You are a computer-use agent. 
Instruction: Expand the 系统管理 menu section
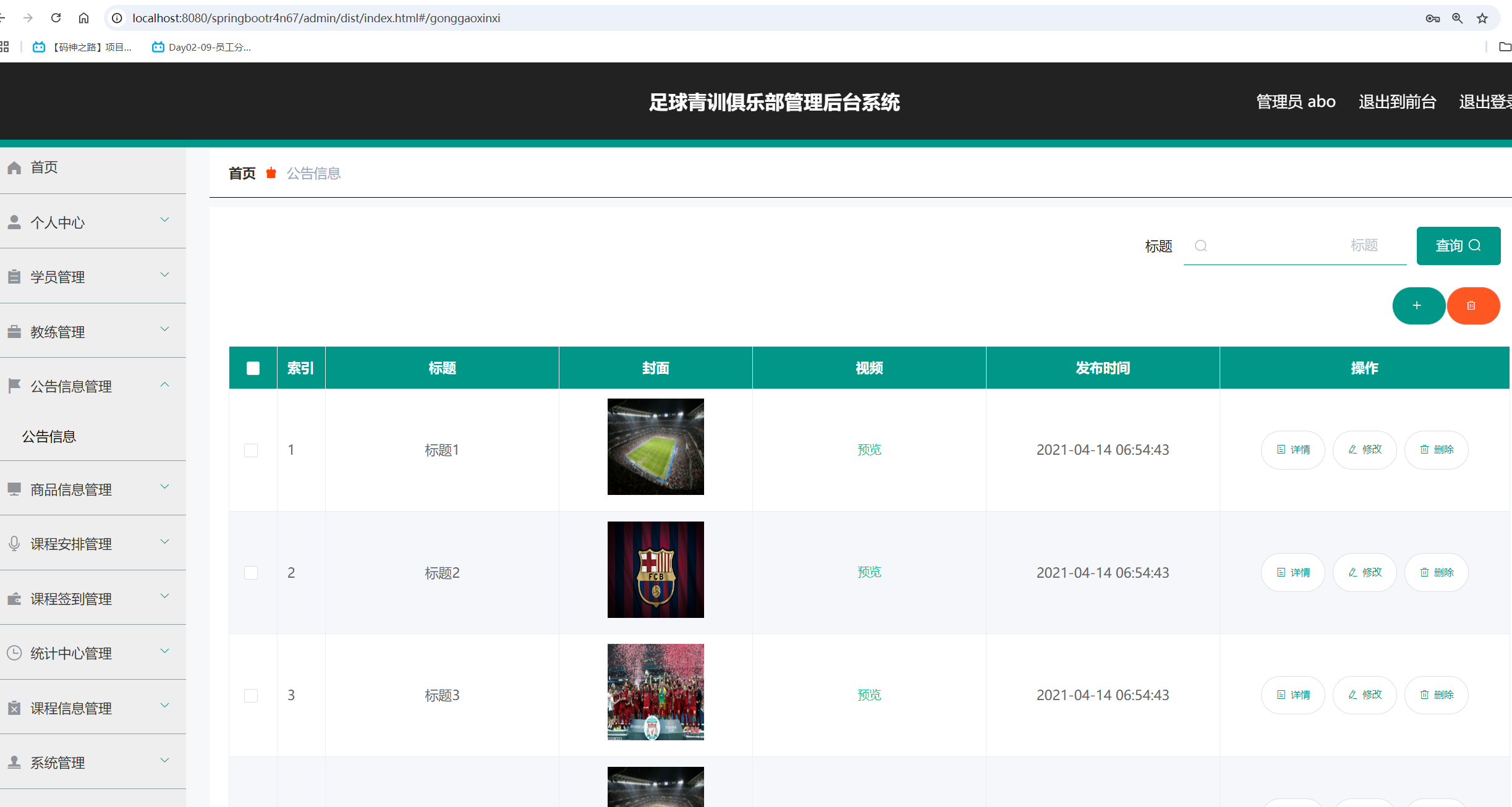(164, 761)
